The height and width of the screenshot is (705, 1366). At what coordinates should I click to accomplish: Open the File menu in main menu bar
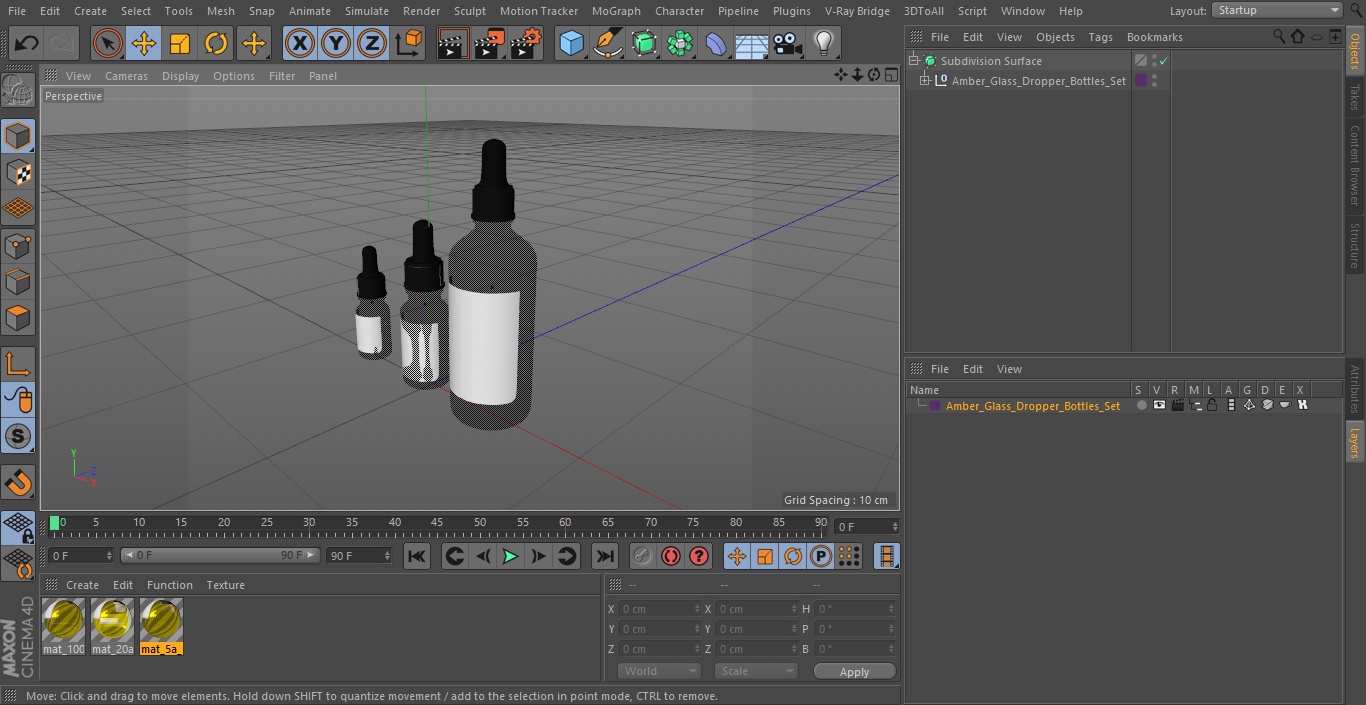16,11
